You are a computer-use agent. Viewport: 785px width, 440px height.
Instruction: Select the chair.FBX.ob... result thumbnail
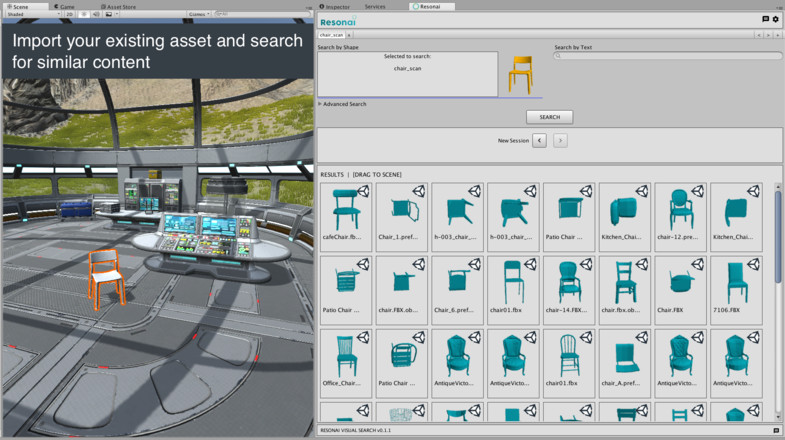402,290
